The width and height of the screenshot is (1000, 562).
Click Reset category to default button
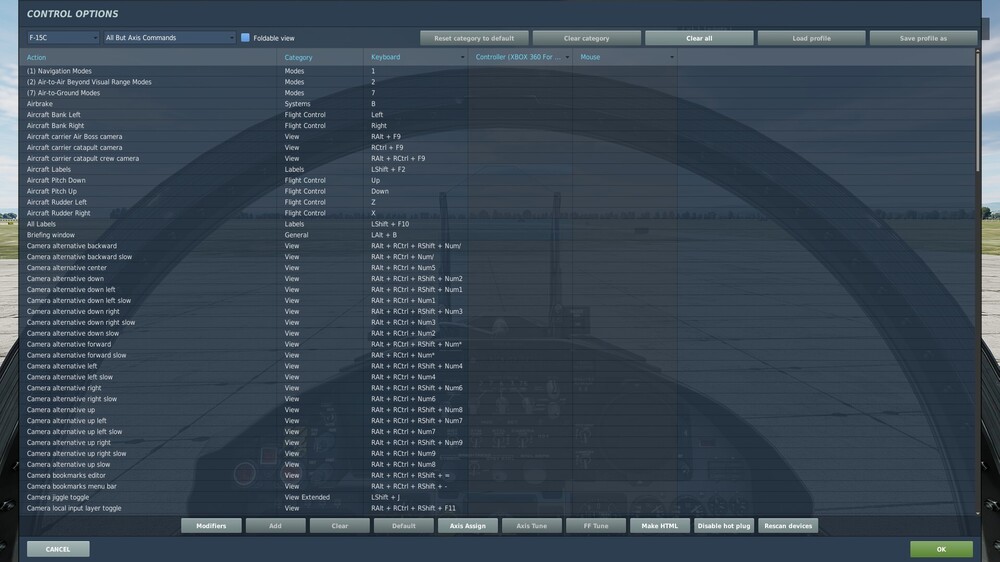coord(474,38)
